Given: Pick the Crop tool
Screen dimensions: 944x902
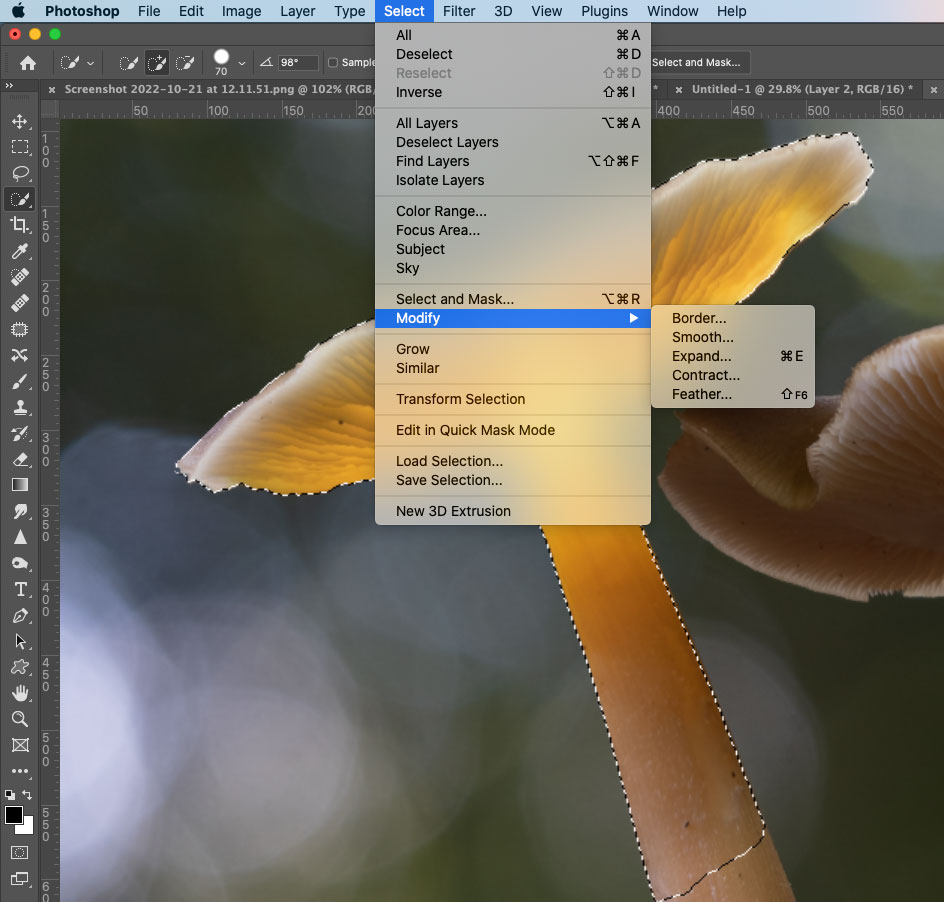Looking at the screenshot, I should [19, 225].
